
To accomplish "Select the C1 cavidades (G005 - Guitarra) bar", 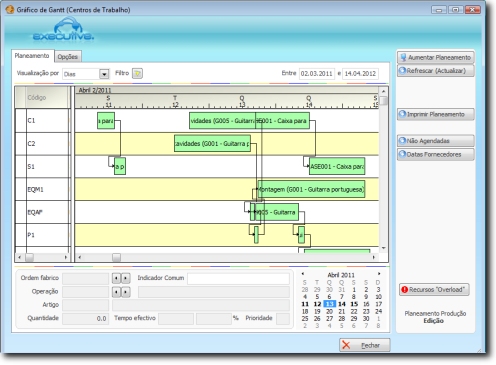I will coord(222,121).
